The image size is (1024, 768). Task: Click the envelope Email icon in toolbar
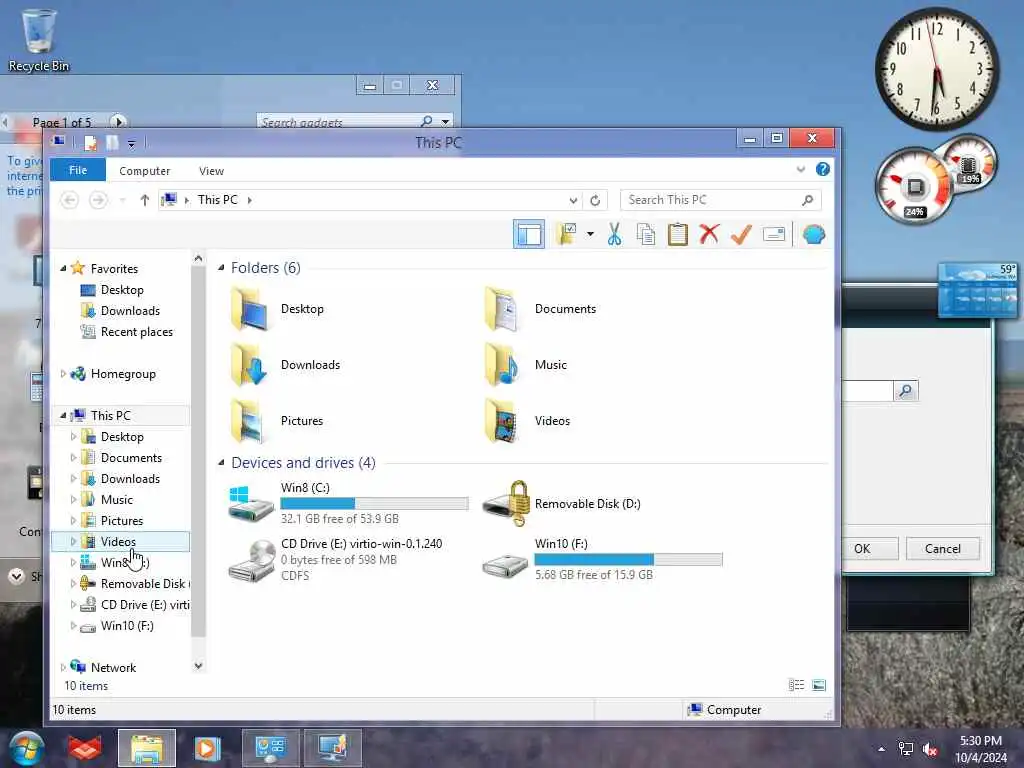click(x=774, y=234)
